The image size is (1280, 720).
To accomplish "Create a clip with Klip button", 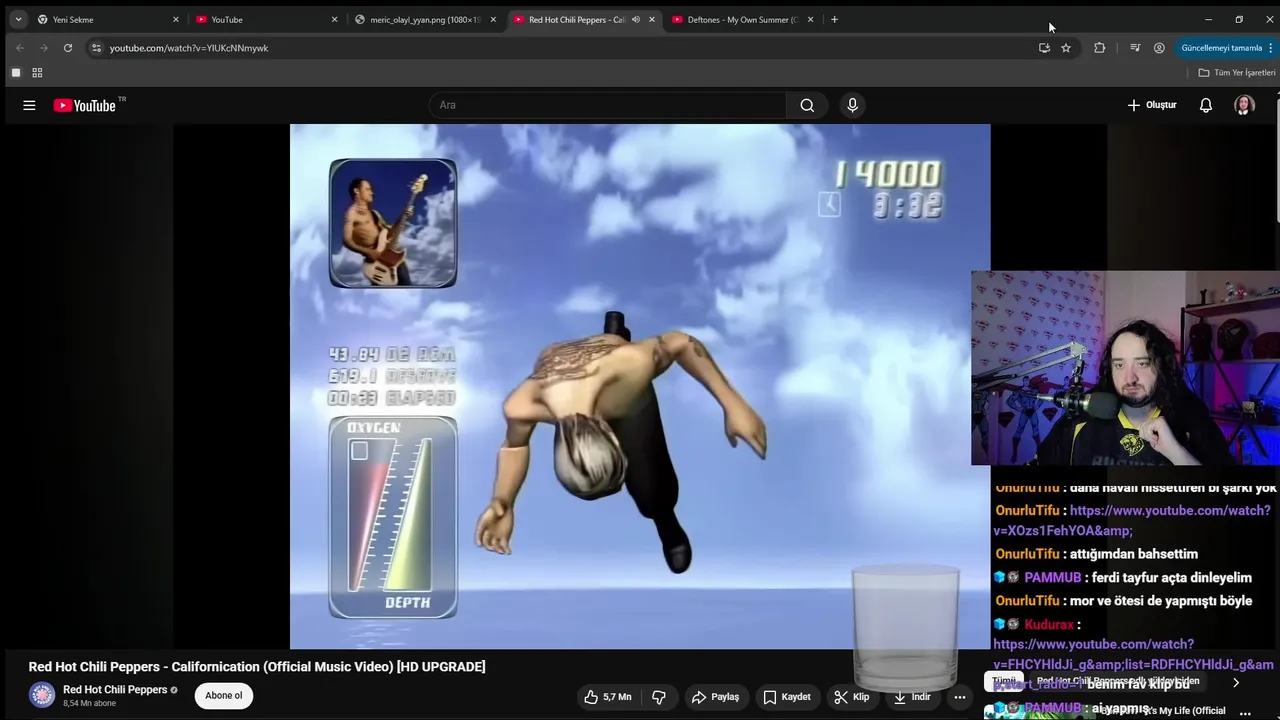I will [x=852, y=697].
